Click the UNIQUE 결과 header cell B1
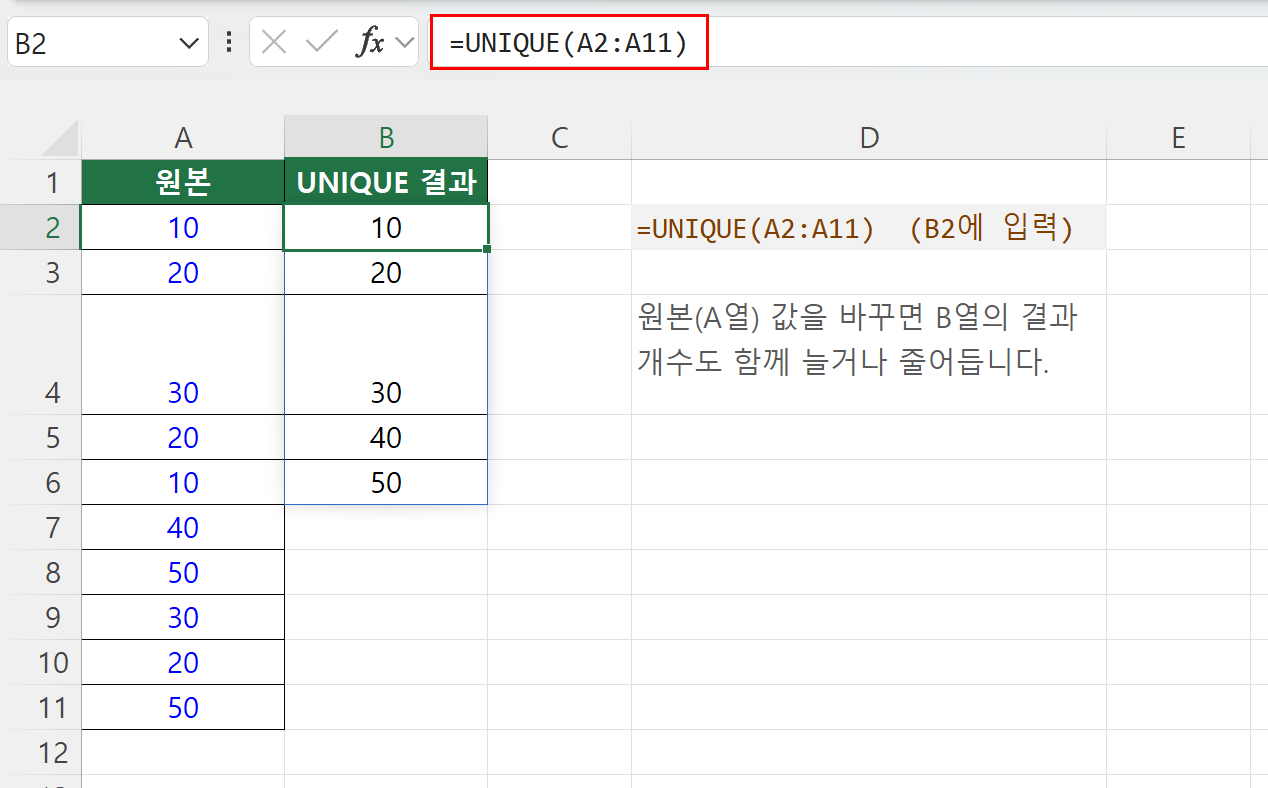The image size is (1268, 788). [x=386, y=182]
